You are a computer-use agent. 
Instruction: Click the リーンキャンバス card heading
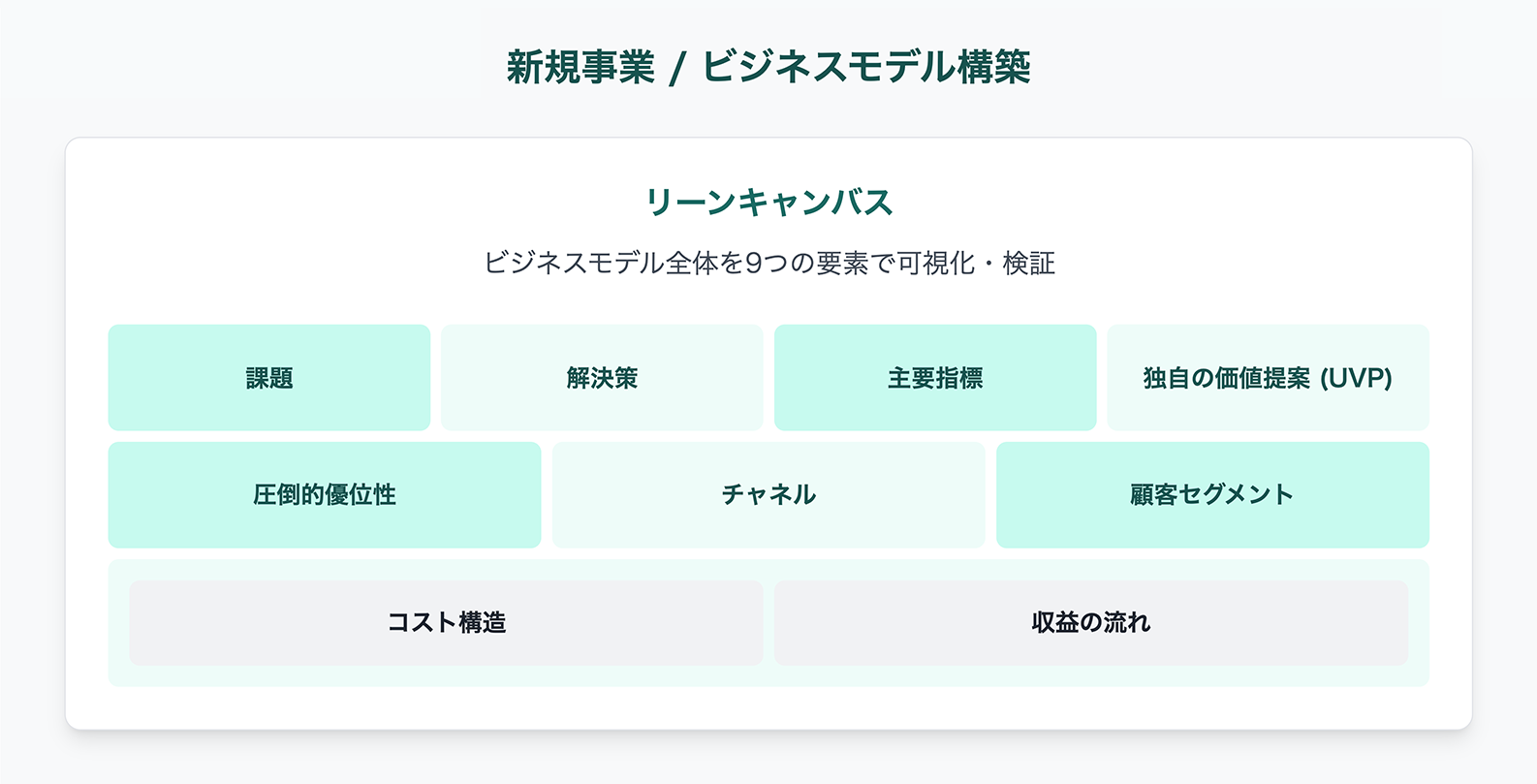point(768,203)
